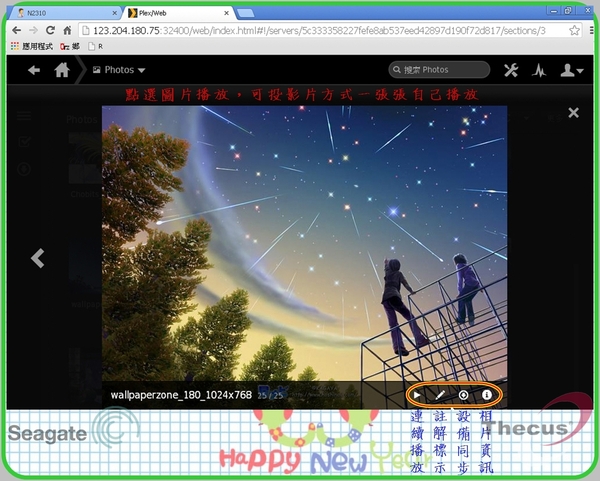This screenshot has height=481, width=600.
Task: Go to previous photo with left chevron
Action: pyautogui.click(x=38, y=258)
